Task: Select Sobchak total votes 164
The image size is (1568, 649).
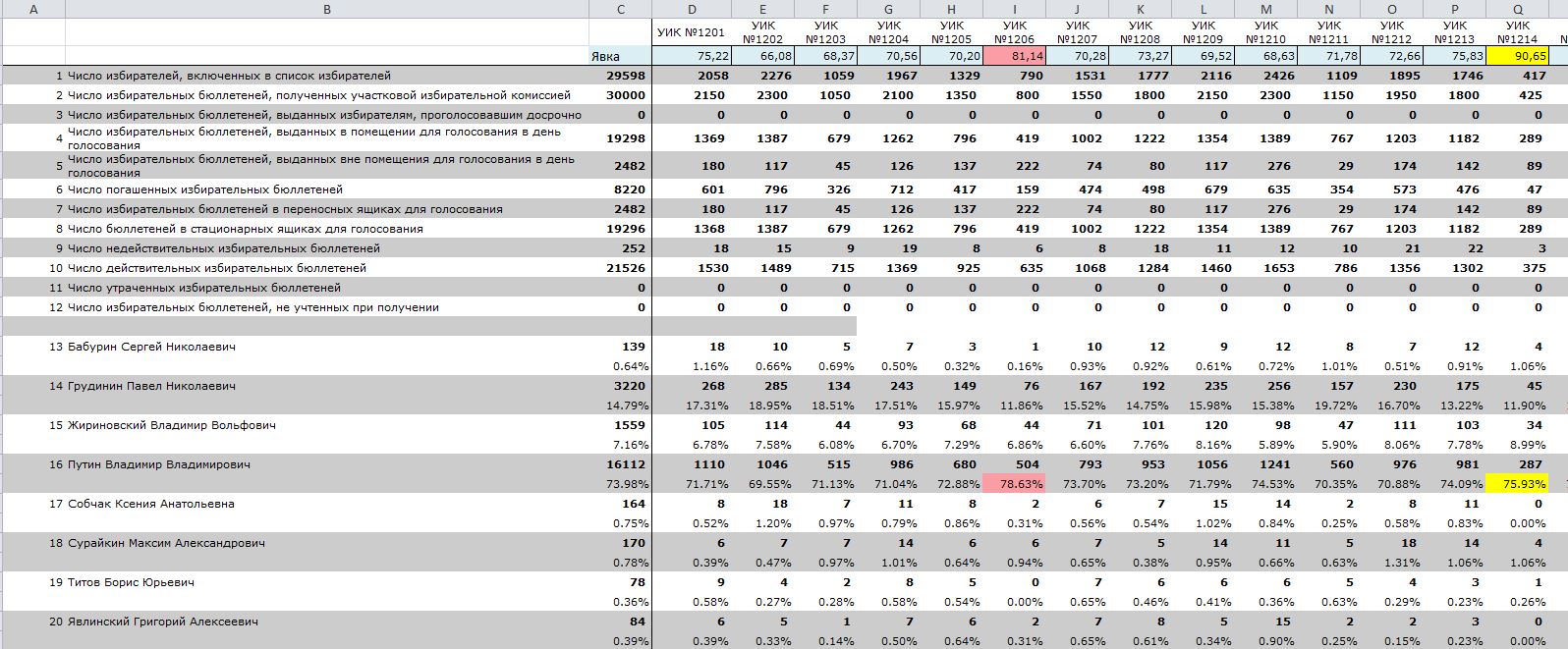Action: coord(620,504)
